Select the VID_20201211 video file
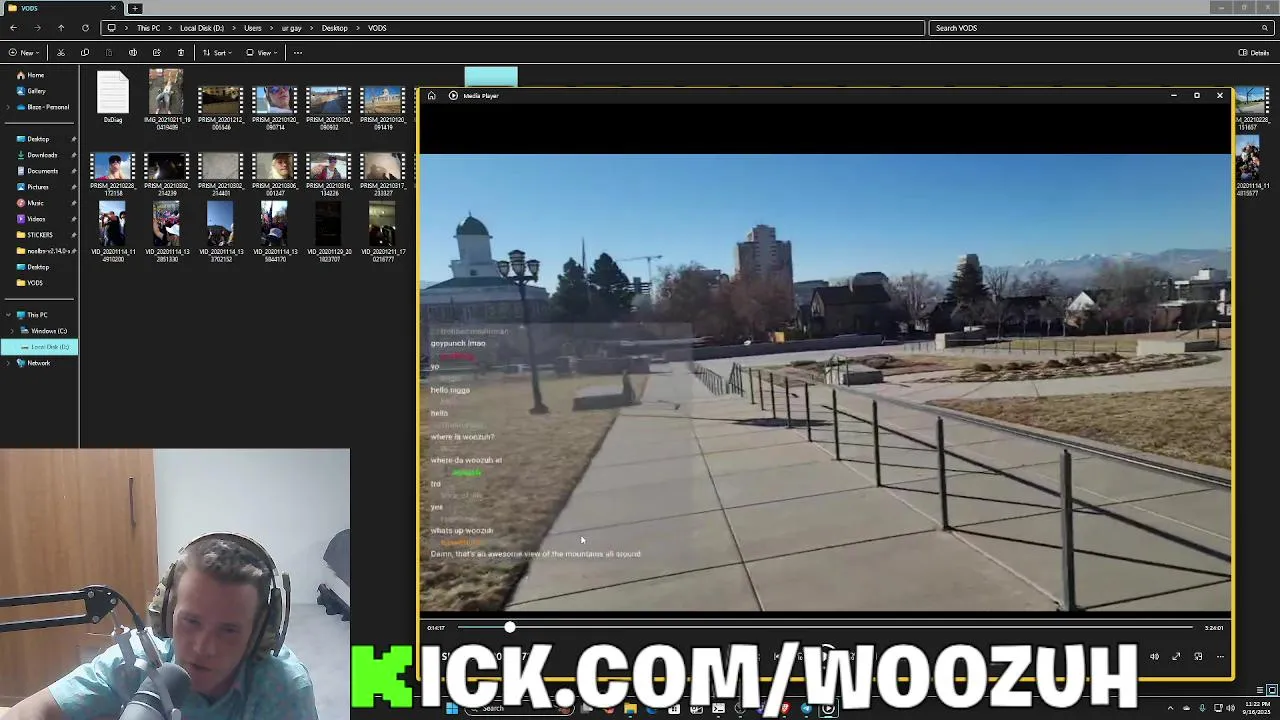The image size is (1280, 720). (382, 232)
